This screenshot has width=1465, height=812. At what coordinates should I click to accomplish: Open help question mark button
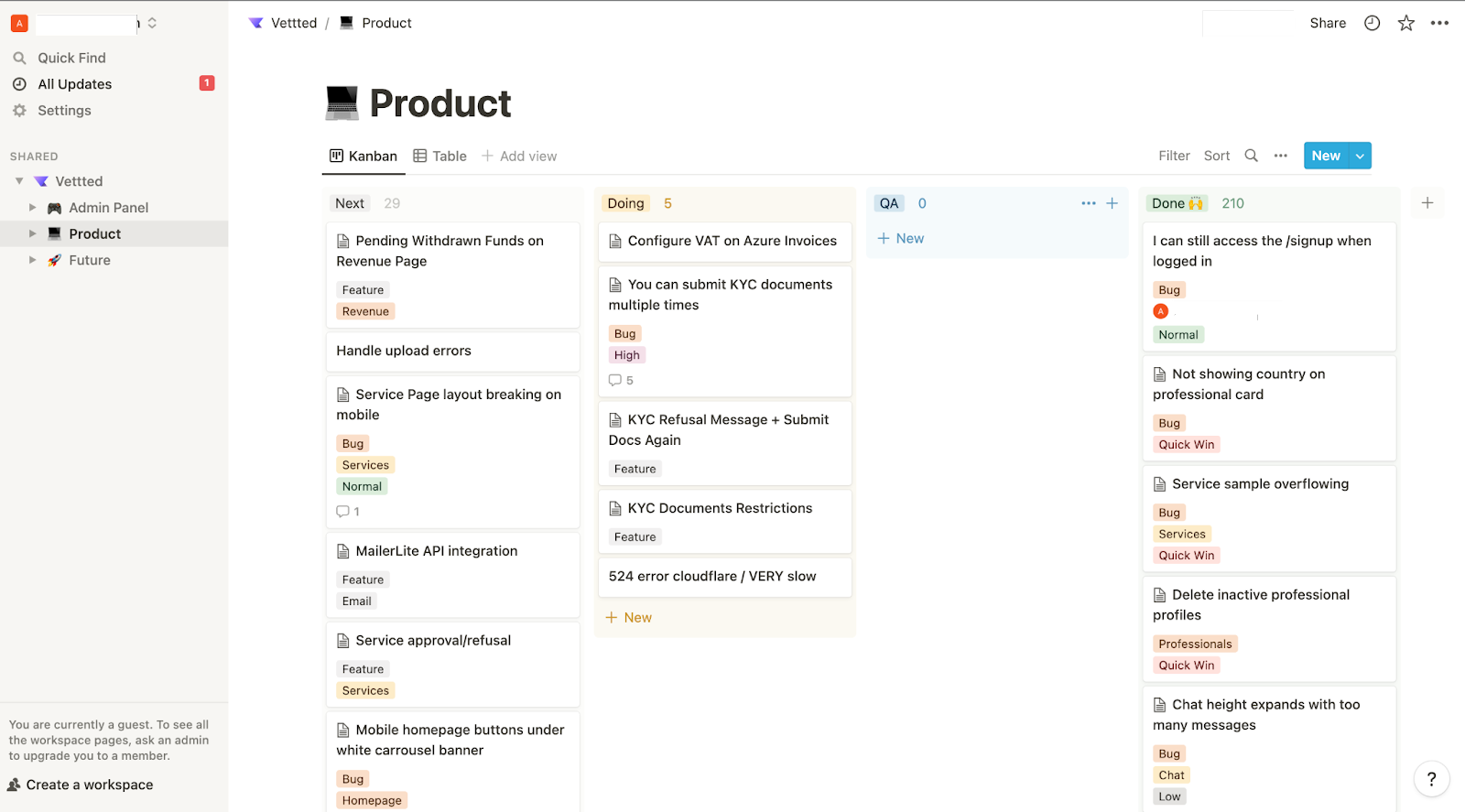(x=1432, y=779)
